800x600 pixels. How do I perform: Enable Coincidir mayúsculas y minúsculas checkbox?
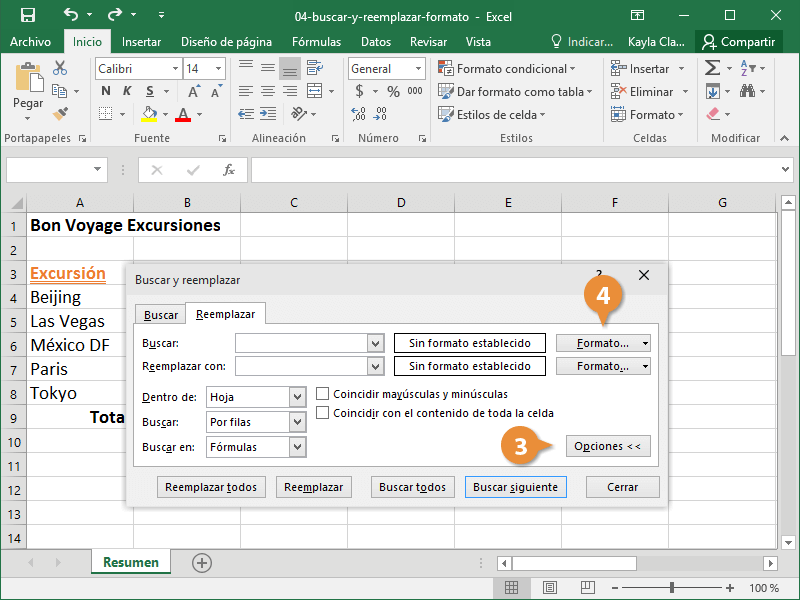pos(323,394)
